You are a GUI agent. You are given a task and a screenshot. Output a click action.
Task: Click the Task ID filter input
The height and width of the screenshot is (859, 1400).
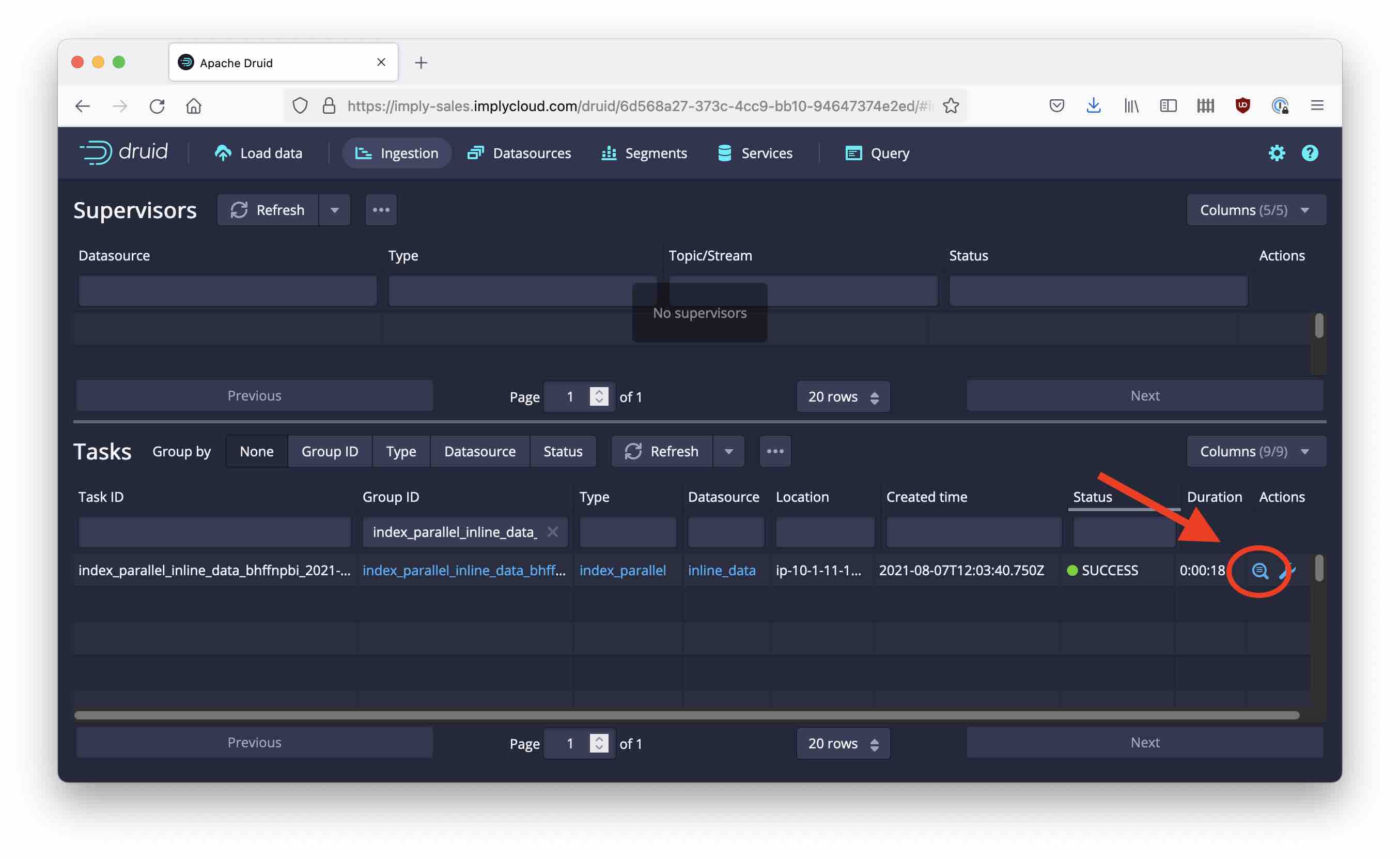pyautogui.click(x=214, y=531)
